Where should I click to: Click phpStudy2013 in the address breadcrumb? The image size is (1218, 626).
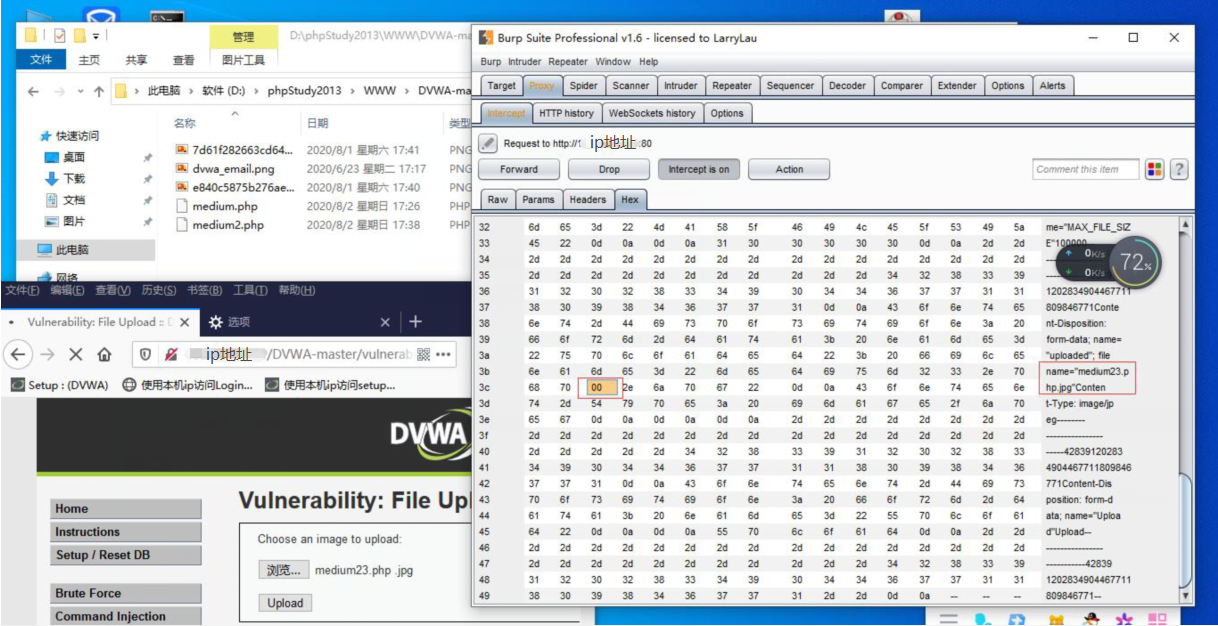click(304, 91)
